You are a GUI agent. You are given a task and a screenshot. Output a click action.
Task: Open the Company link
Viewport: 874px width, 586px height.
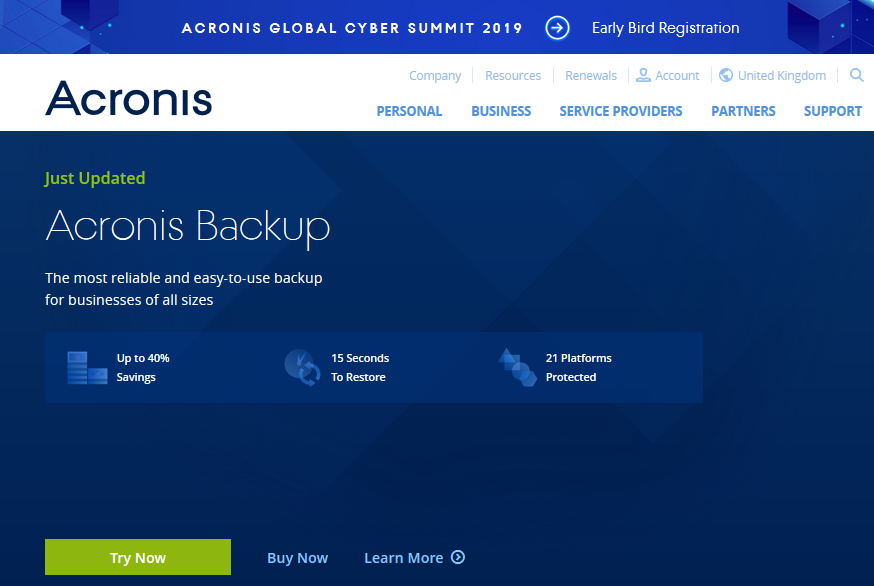435,76
